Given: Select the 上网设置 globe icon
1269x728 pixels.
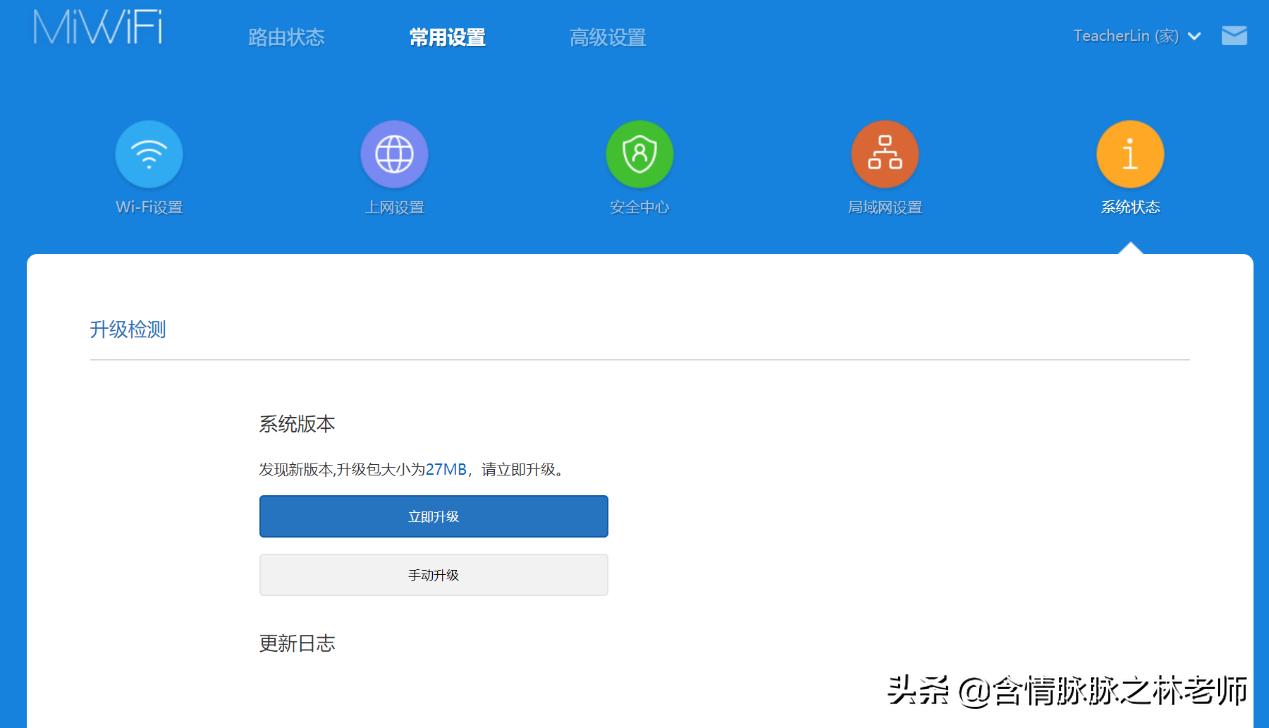Looking at the screenshot, I should [x=394, y=153].
